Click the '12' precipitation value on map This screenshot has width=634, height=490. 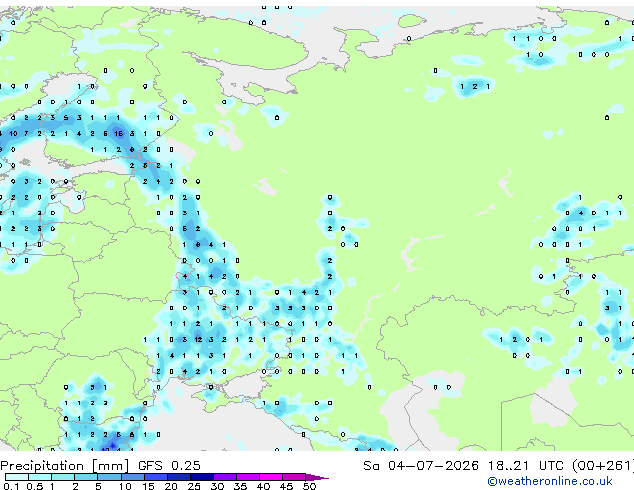coord(198,340)
